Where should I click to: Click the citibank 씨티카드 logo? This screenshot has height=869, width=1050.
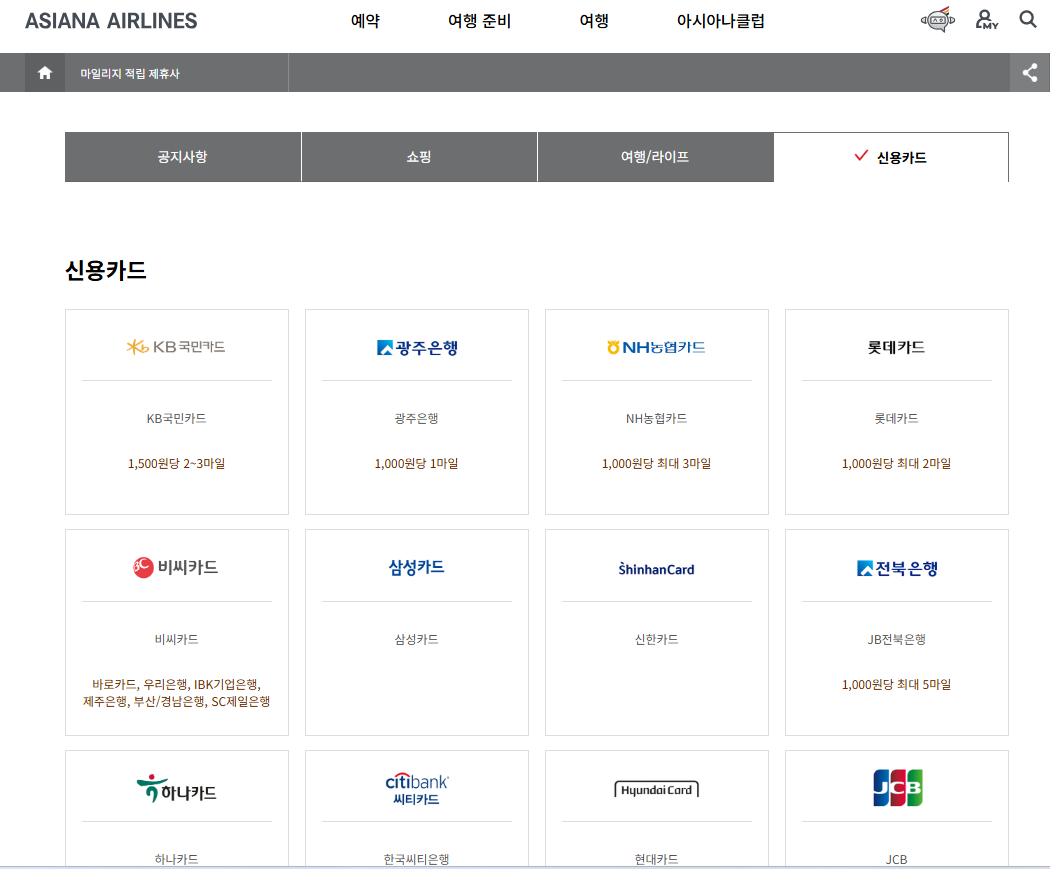click(x=417, y=789)
